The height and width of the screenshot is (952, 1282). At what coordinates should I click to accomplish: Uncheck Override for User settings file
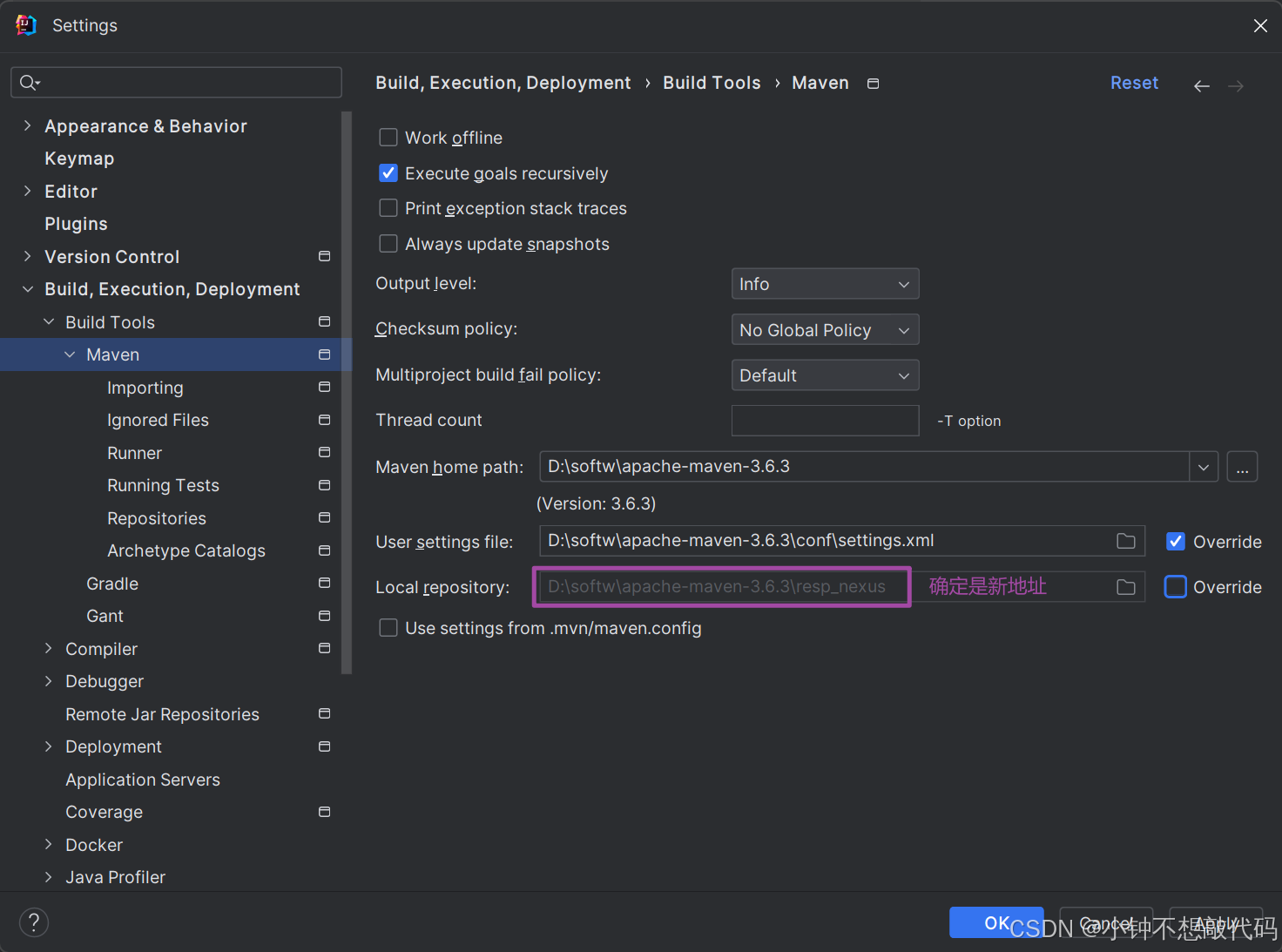pyautogui.click(x=1176, y=542)
